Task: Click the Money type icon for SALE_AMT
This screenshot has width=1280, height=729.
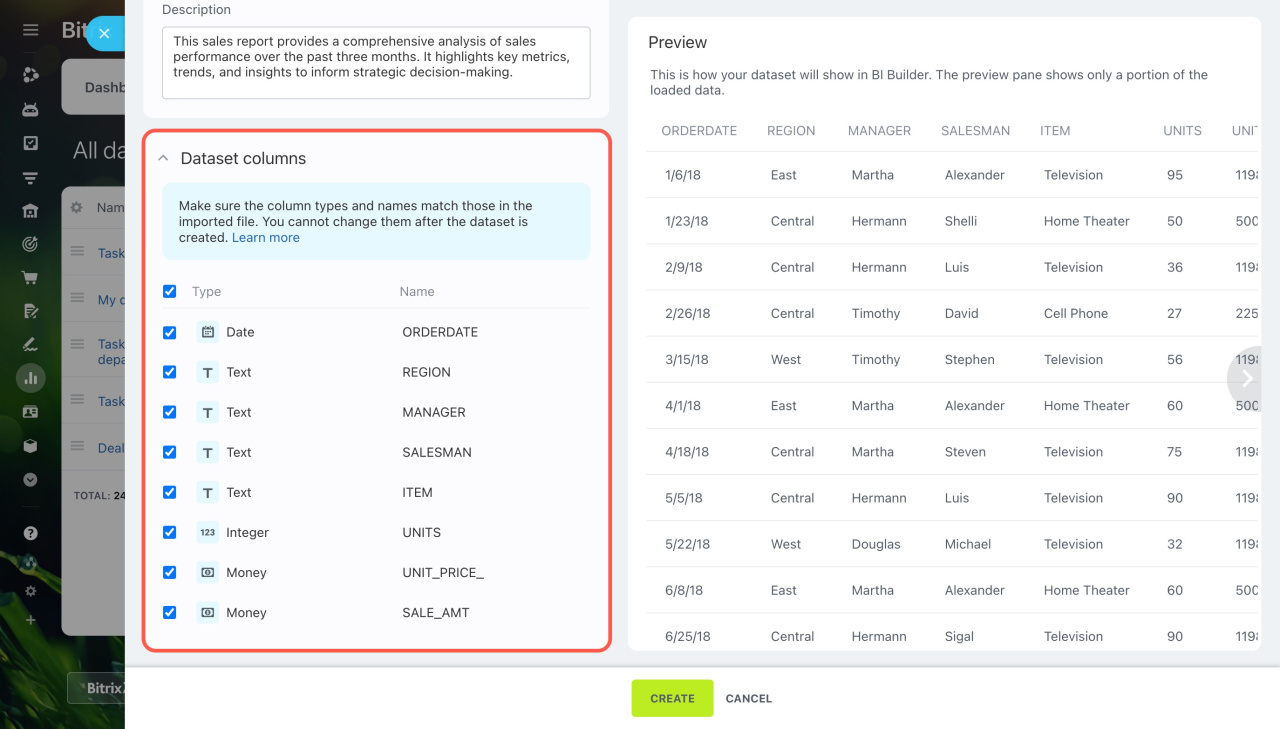Action: [x=207, y=613]
